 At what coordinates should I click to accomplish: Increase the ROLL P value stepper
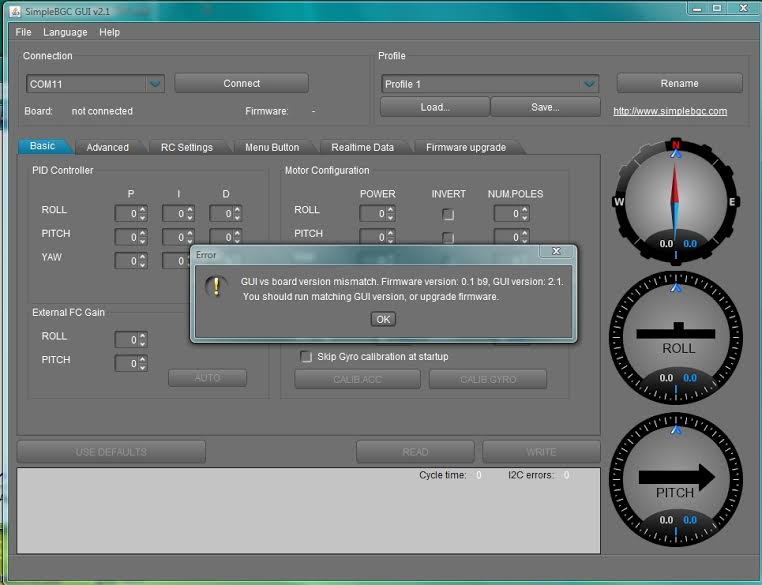point(142,210)
